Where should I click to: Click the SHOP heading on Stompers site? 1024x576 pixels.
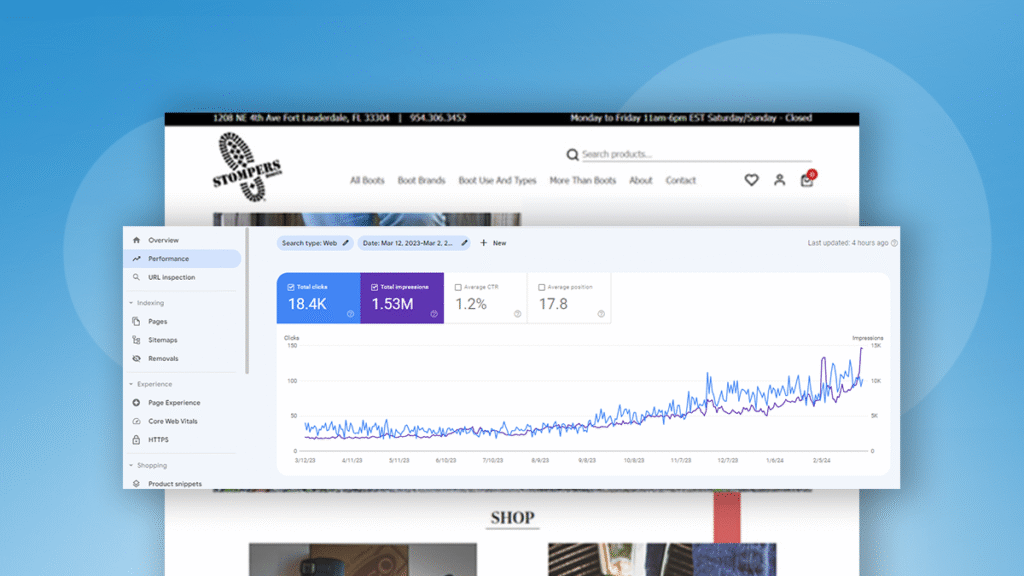(513, 518)
